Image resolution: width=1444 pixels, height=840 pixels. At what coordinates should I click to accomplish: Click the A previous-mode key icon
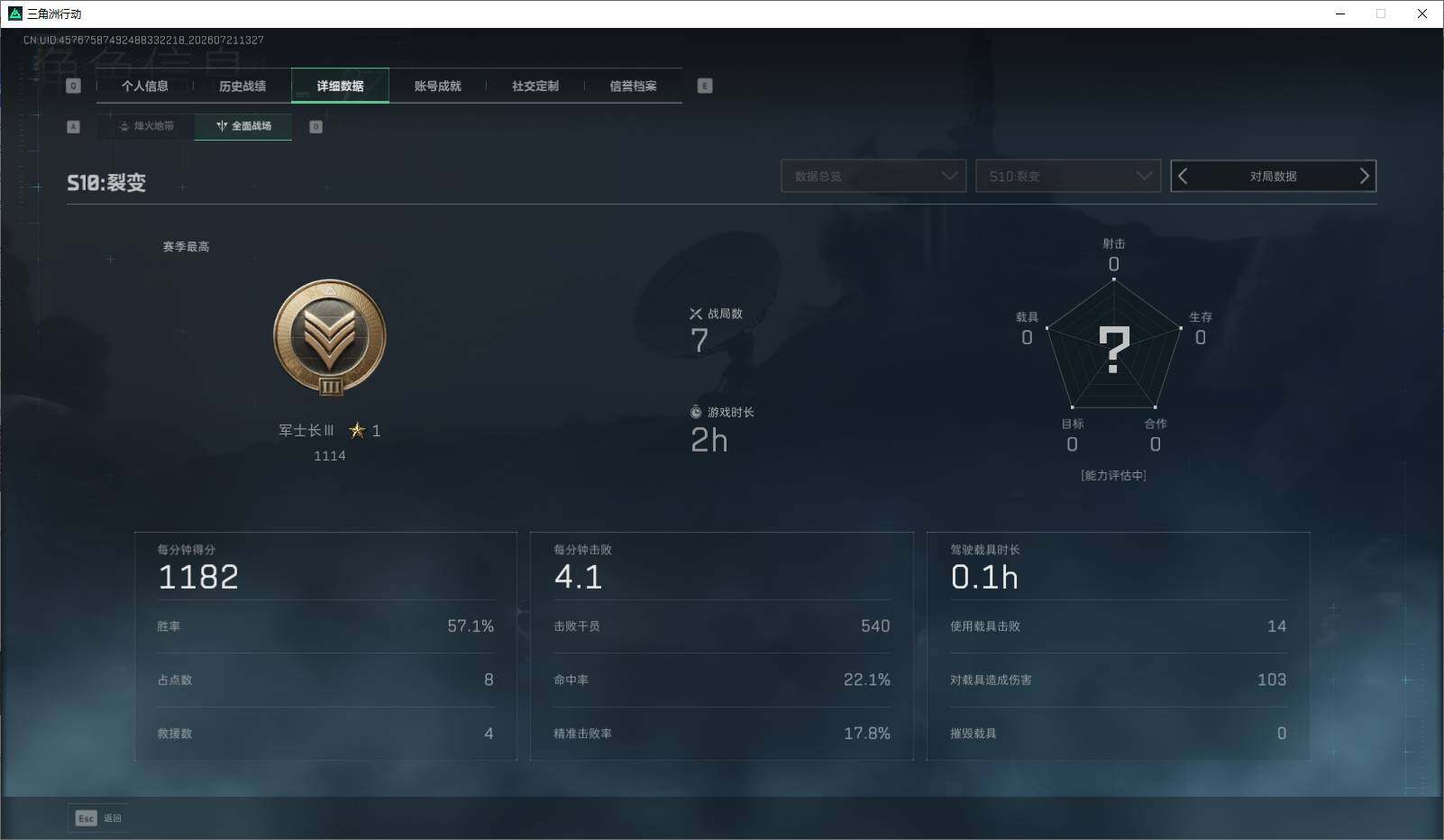tap(74, 127)
